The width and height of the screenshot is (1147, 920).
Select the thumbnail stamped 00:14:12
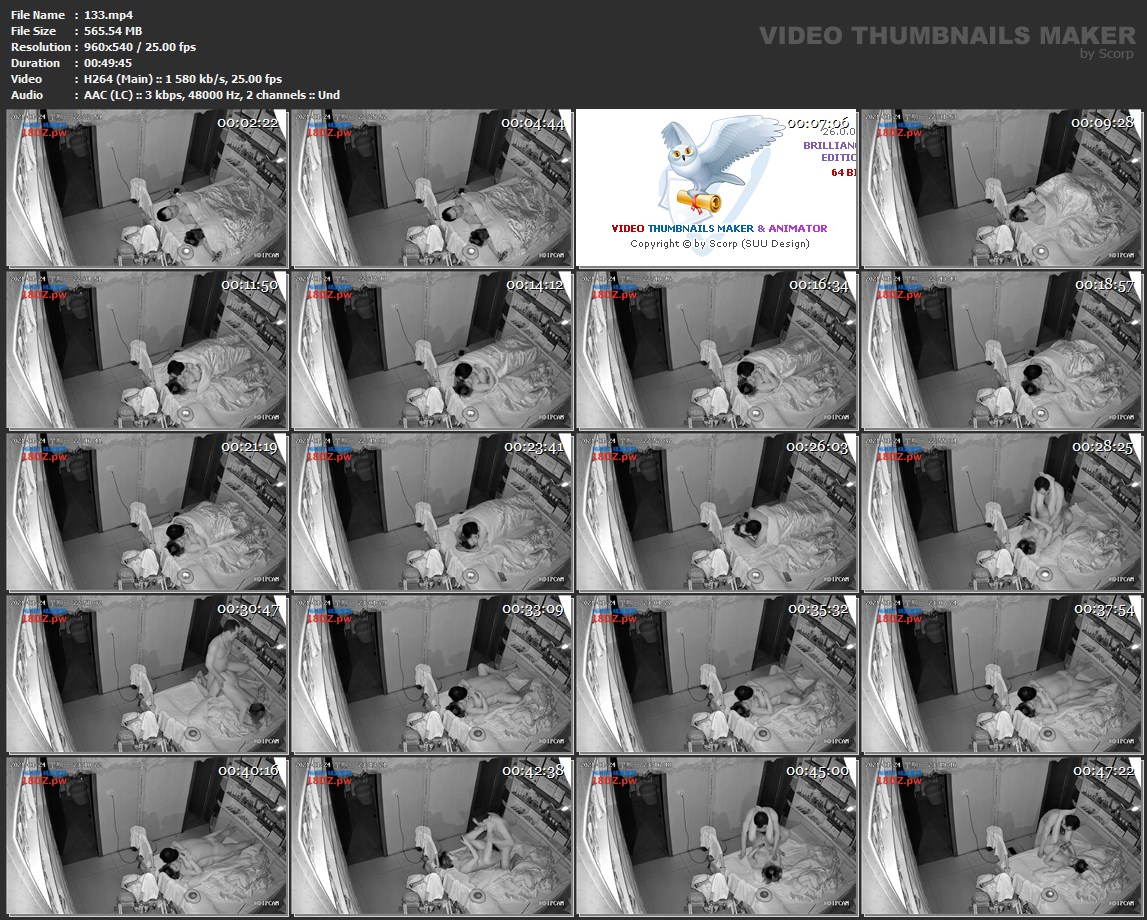tap(432, 350)
